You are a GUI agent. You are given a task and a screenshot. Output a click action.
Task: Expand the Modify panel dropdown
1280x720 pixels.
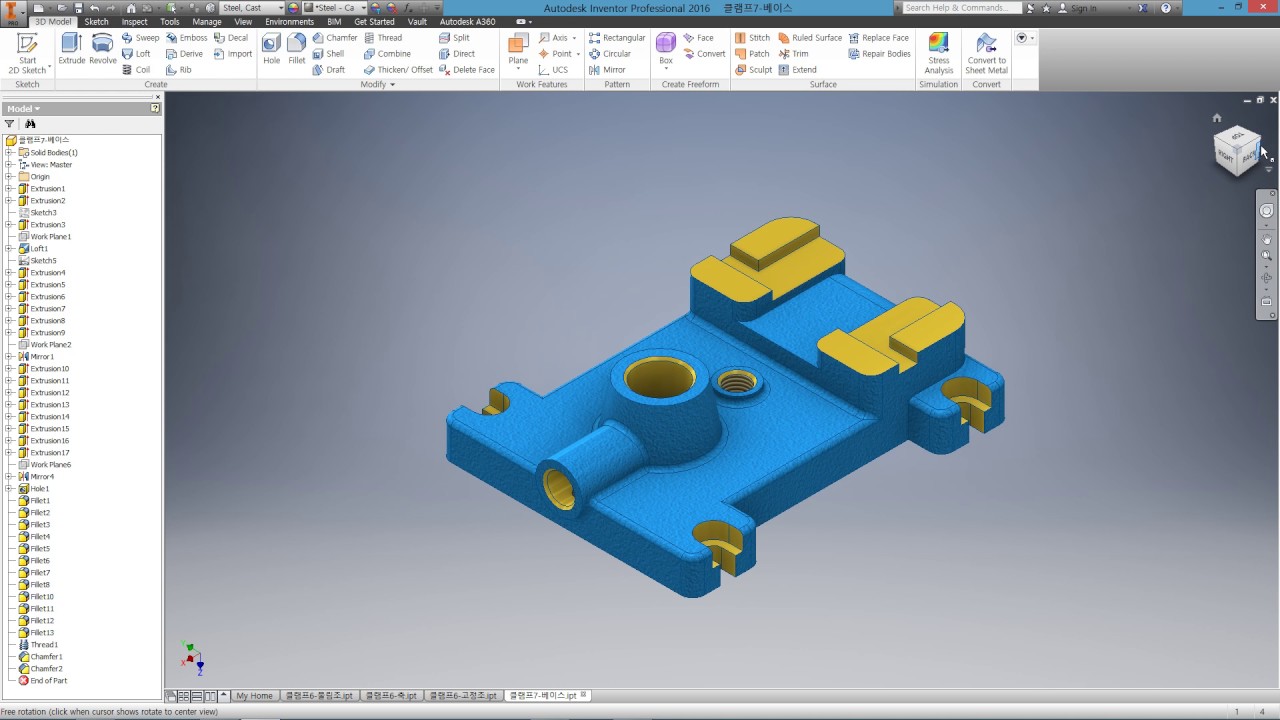378,85
